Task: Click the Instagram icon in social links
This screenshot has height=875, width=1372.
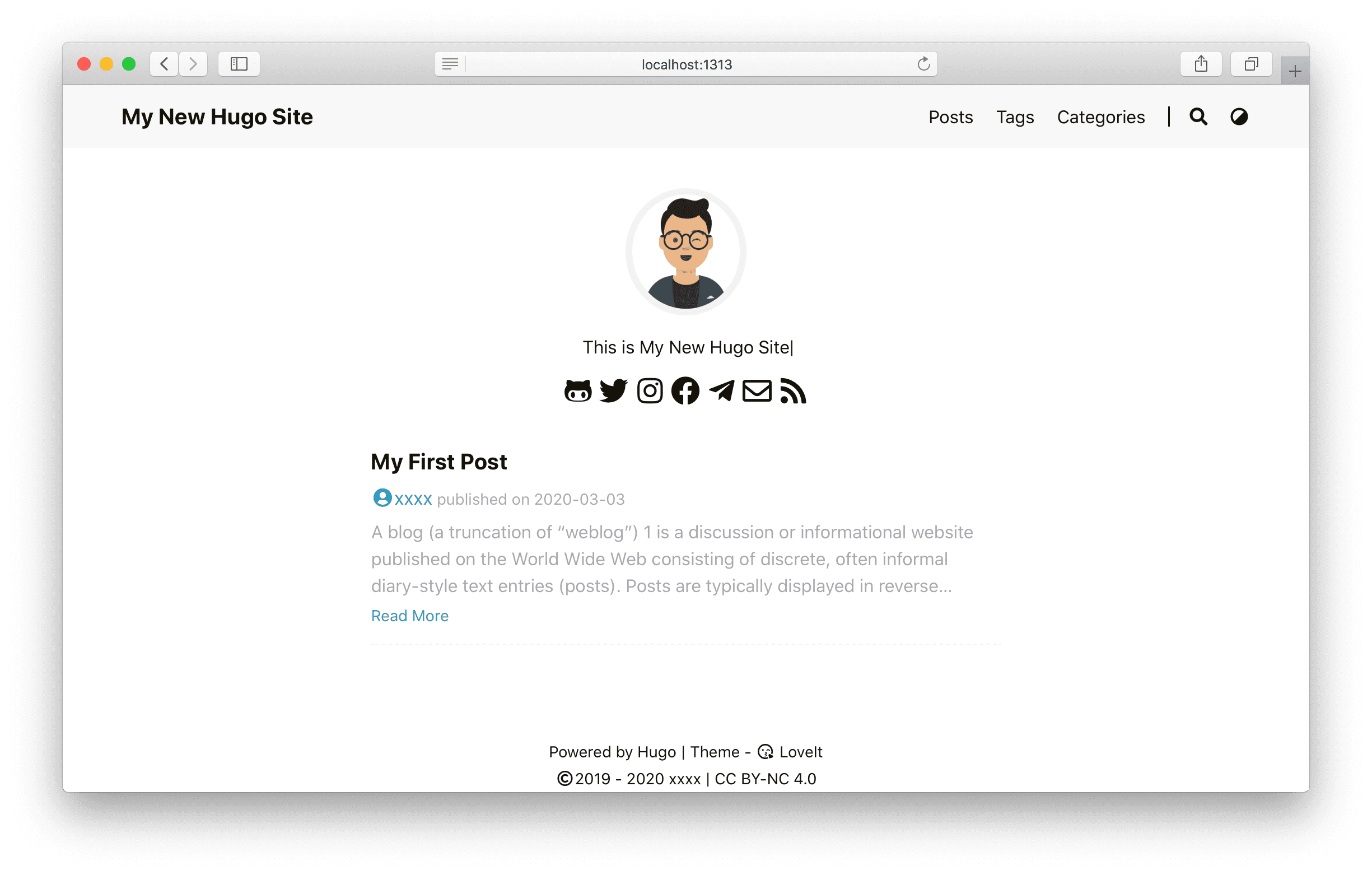Action: [650, 390]
